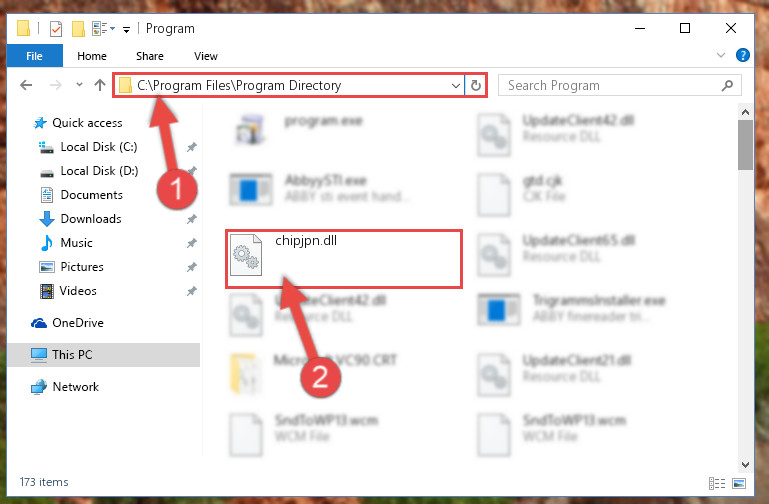Switch to large icons view button
The width and height of the screenshot is (769, 504).
coord(739,483)
